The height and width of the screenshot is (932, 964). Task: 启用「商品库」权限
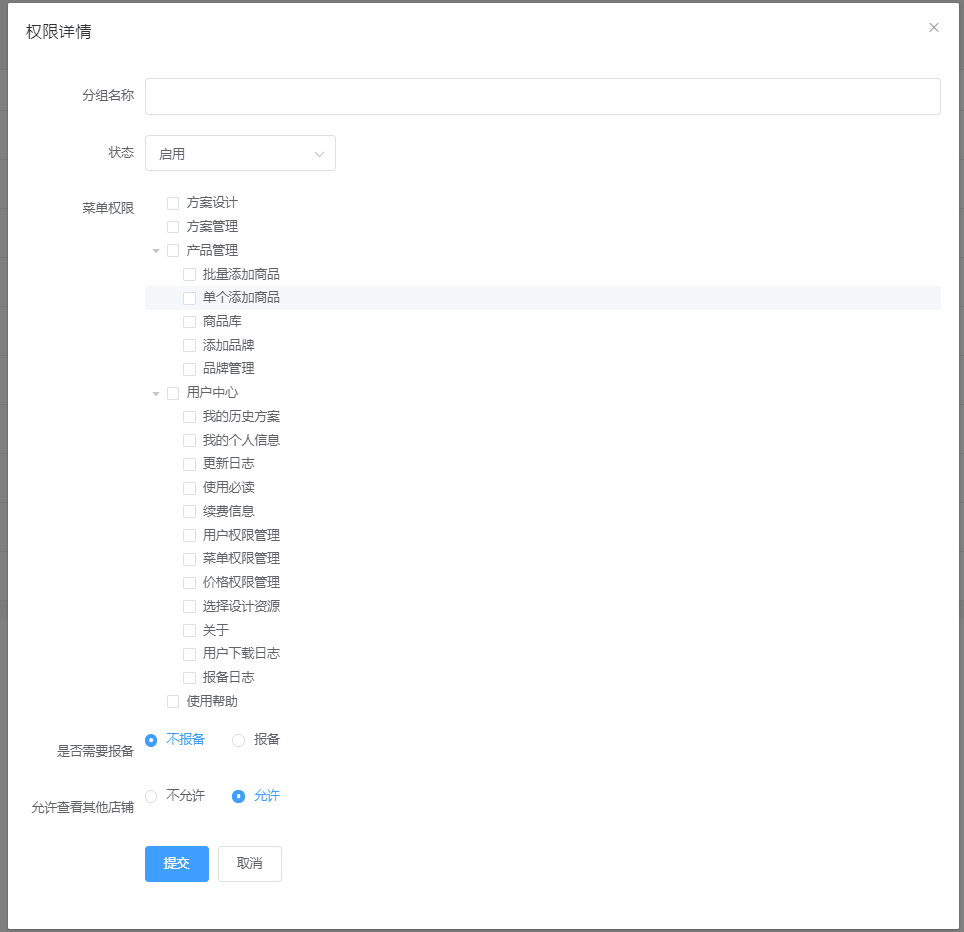point(189,321)
